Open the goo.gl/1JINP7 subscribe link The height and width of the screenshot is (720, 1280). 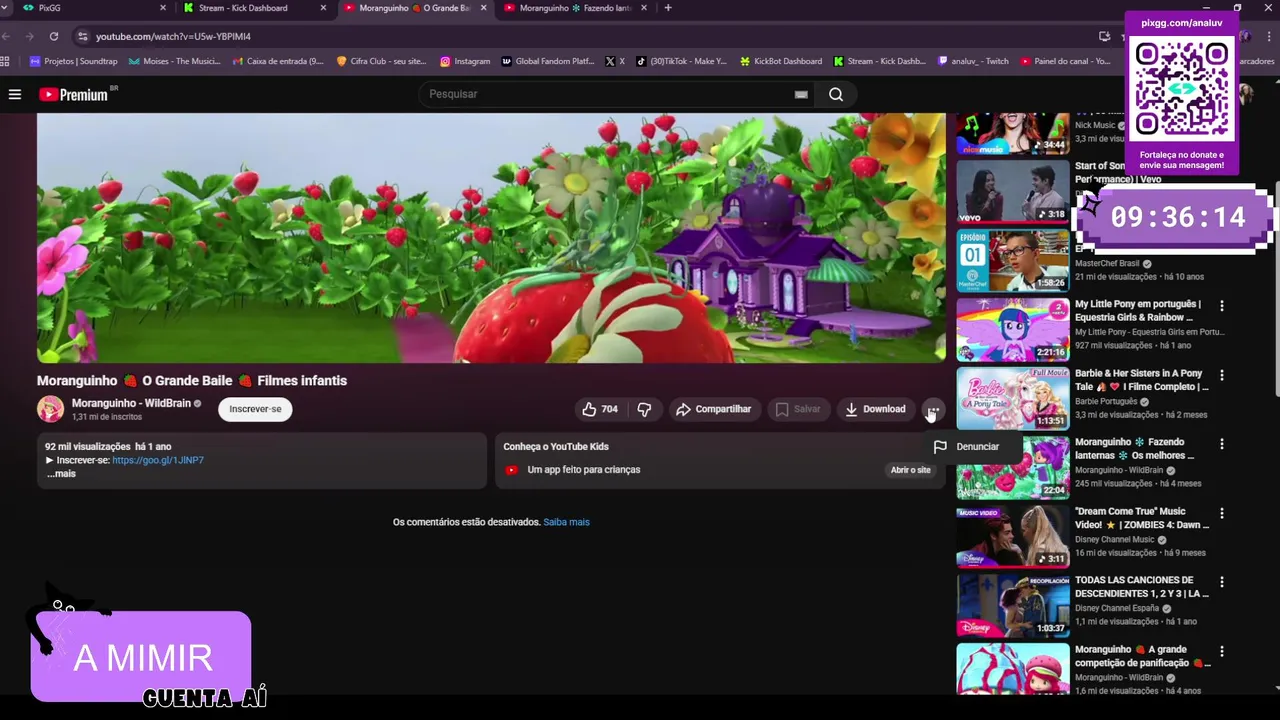tap(158, 460)
